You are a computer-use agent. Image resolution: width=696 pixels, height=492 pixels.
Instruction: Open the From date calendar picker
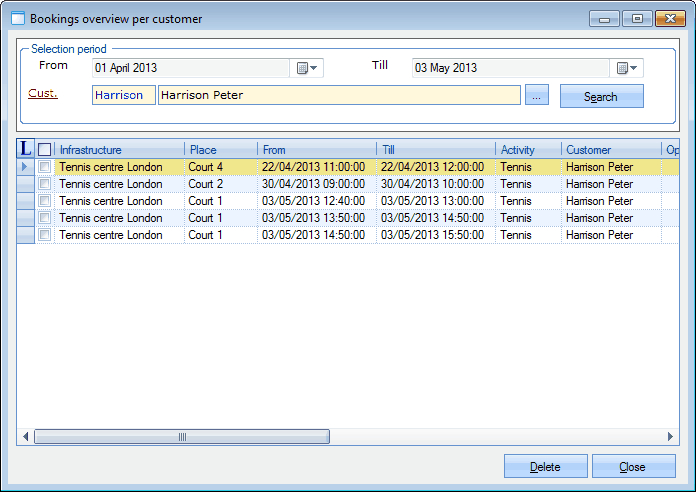pyautogui.click(x=306, y=68)
